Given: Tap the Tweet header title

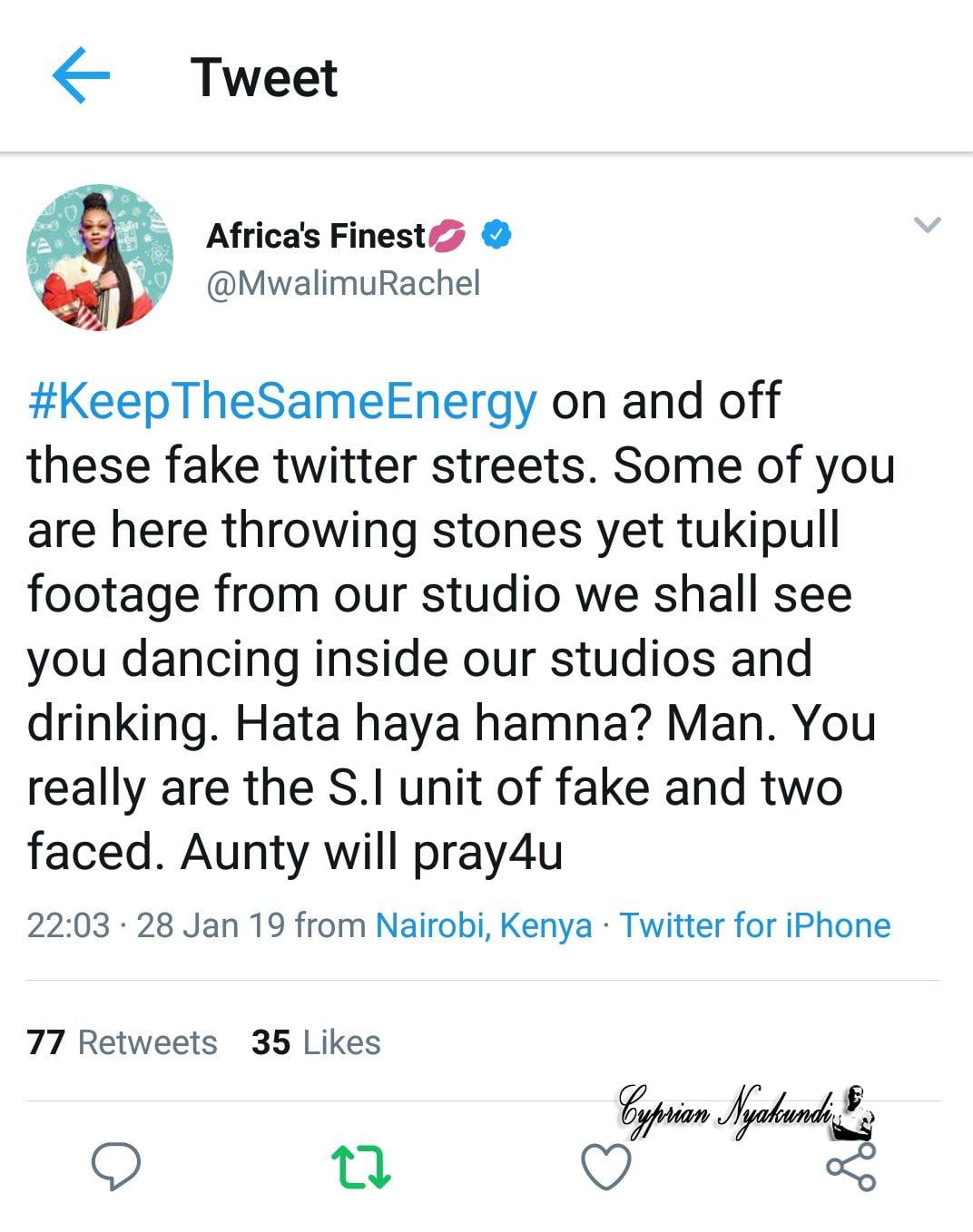Looking at the screenshot, I should point(264,77).
